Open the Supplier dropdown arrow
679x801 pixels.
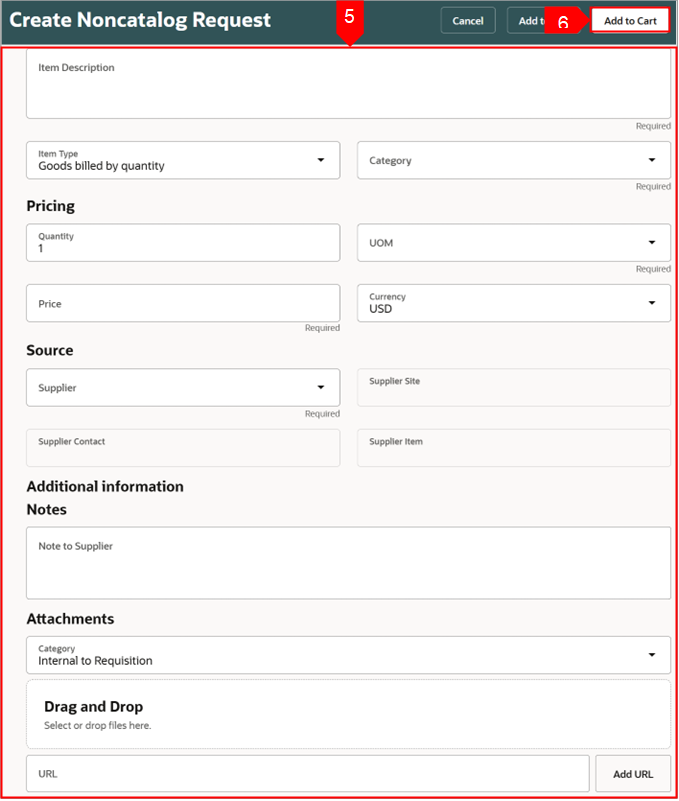click(321, 387)
